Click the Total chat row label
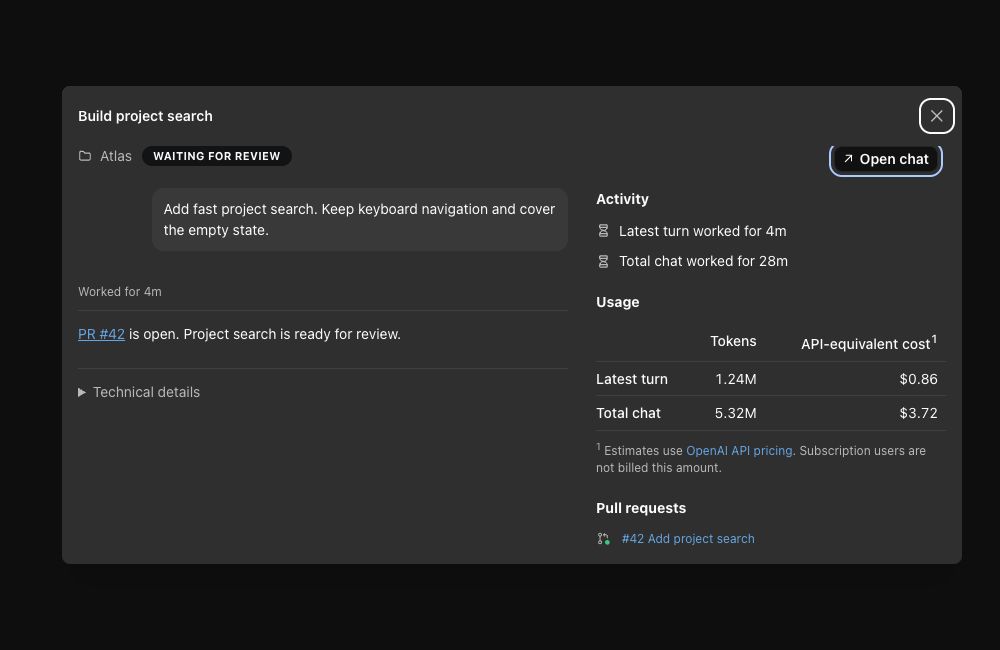This screenshot has height=650, width=1000. (628, 413)
